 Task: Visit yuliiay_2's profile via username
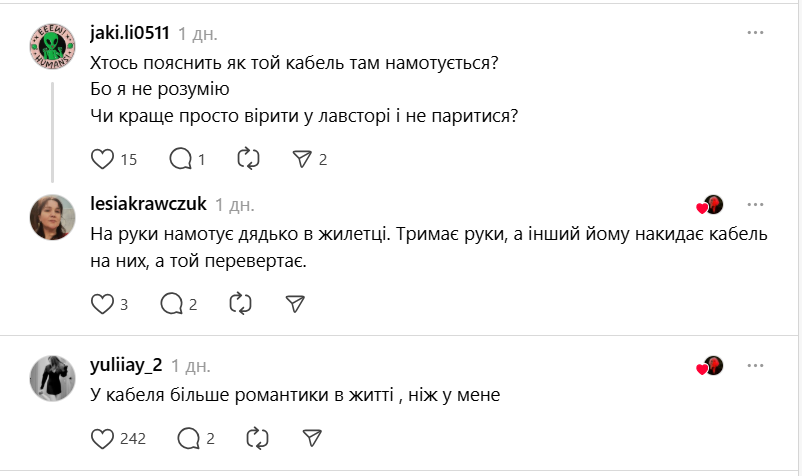pos(126,365)
